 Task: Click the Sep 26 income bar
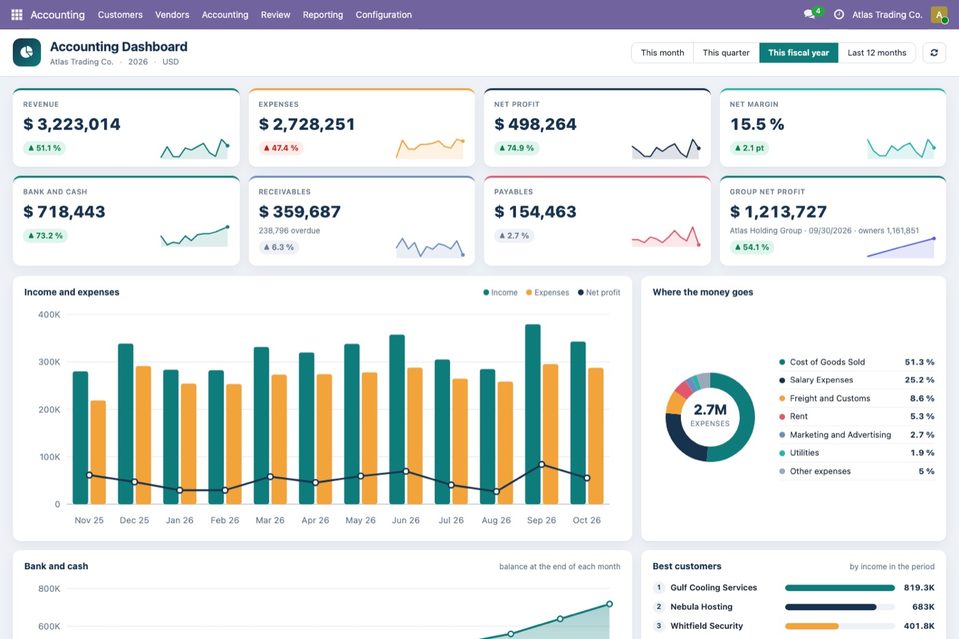click(533, 414)
